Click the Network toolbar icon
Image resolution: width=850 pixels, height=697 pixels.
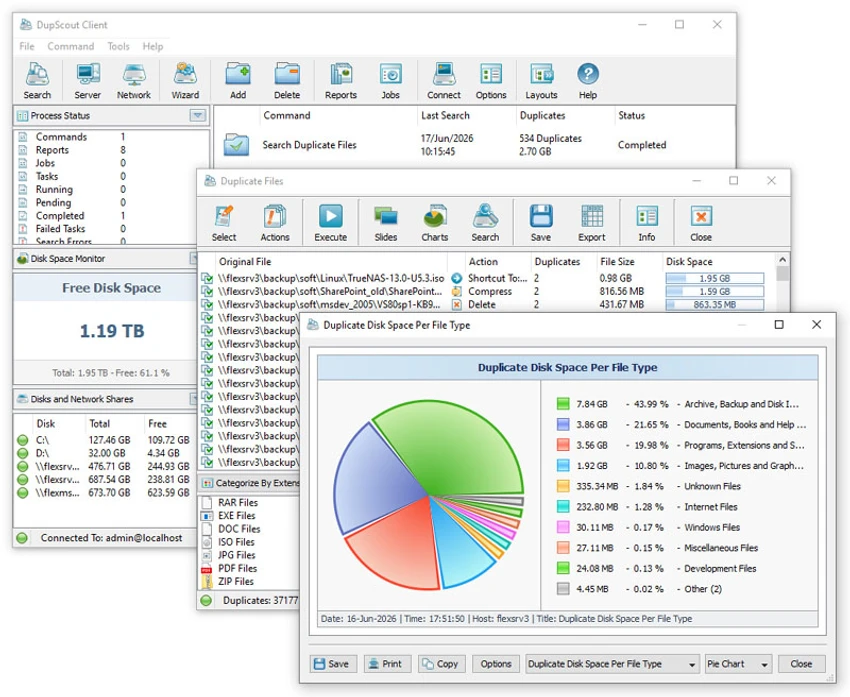[134, 81]
